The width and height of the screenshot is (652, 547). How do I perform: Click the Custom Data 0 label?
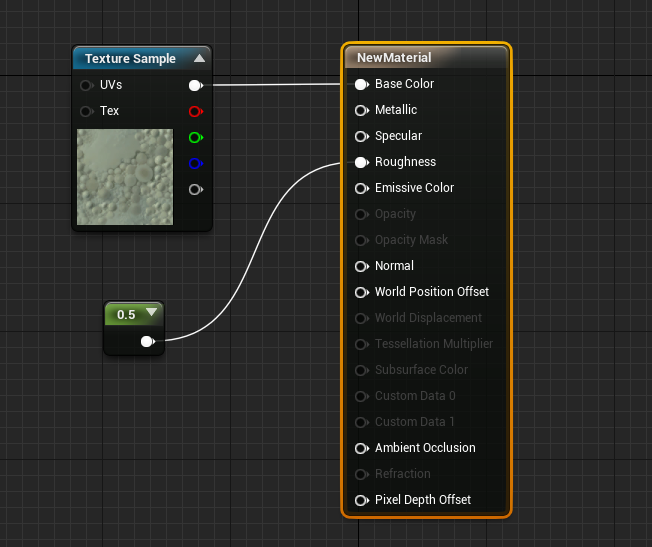(x=415, y=396)
